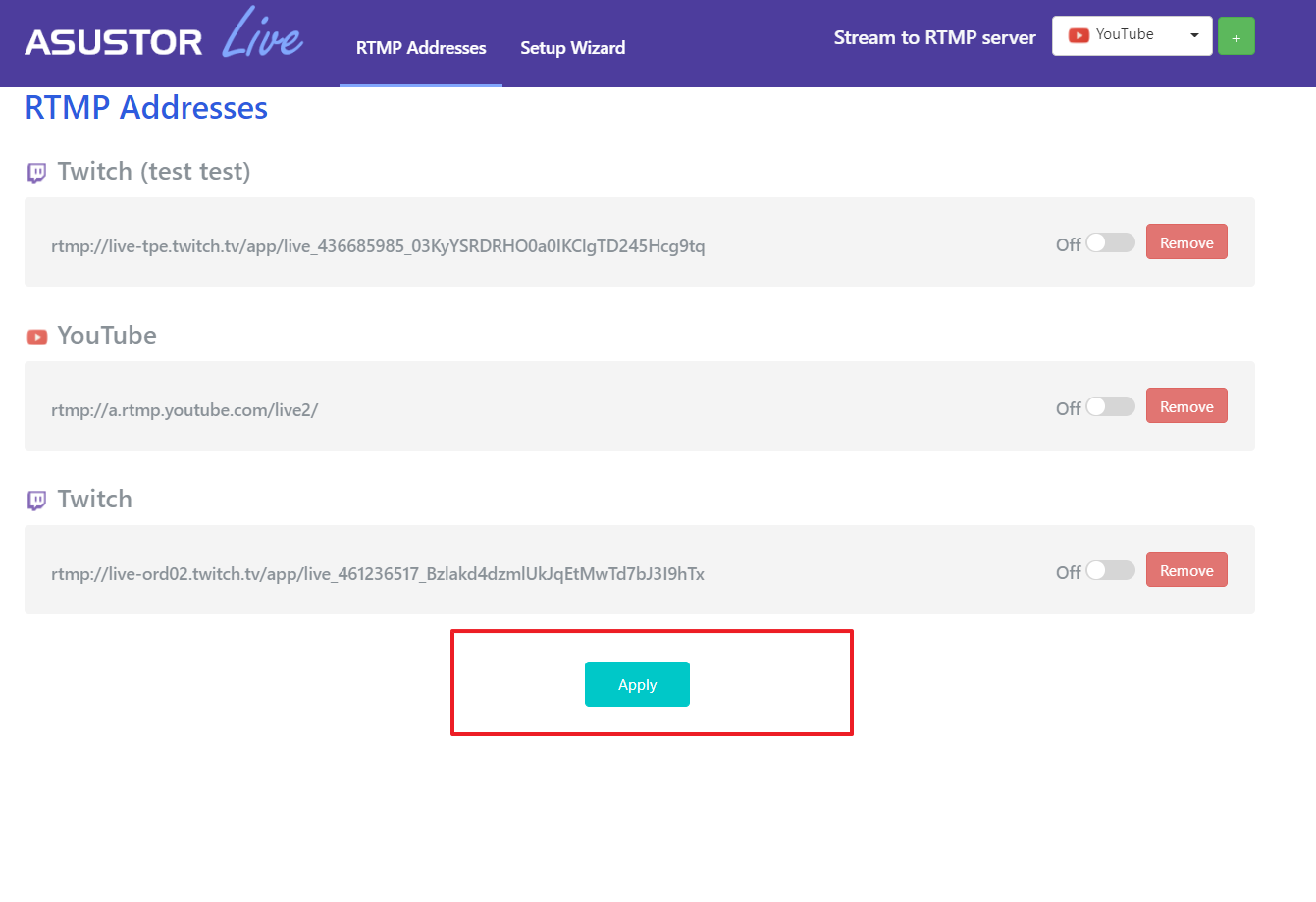Viewport: 1316px width, 902px height.
Task: Open the RTMP server platform dropdown
Action: coord(1132,36)
